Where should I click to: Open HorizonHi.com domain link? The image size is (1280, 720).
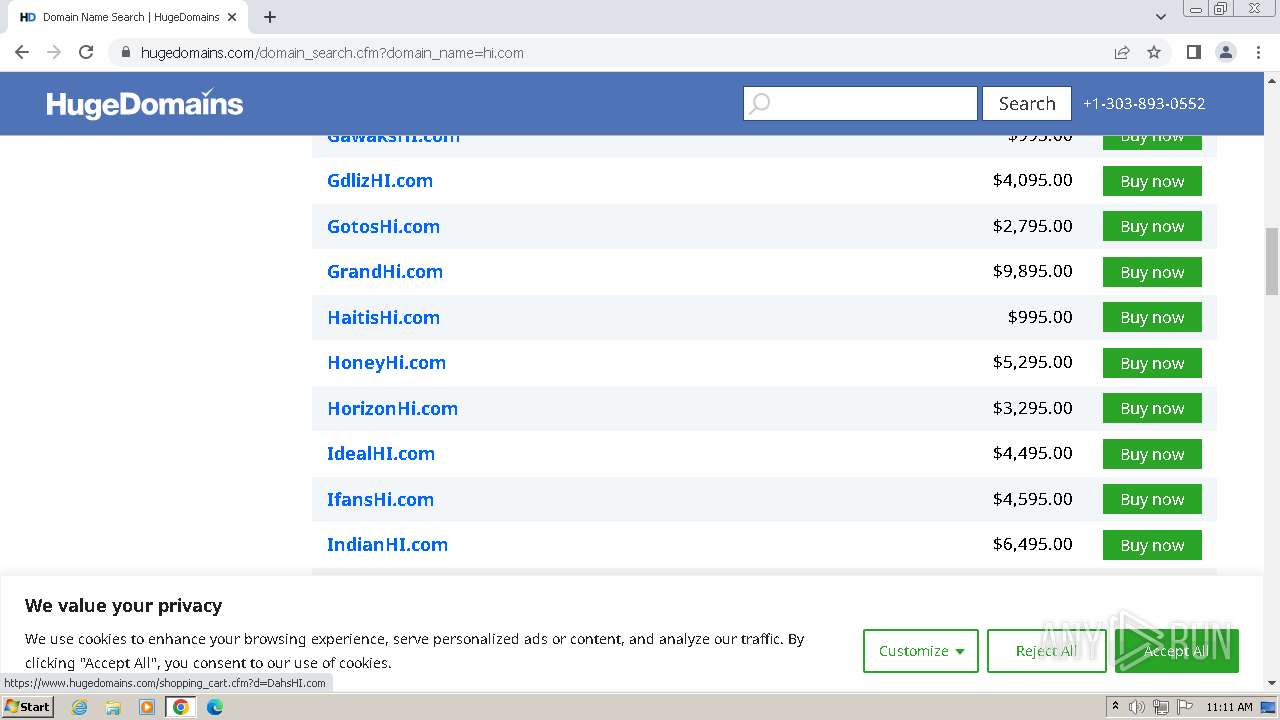392,408
